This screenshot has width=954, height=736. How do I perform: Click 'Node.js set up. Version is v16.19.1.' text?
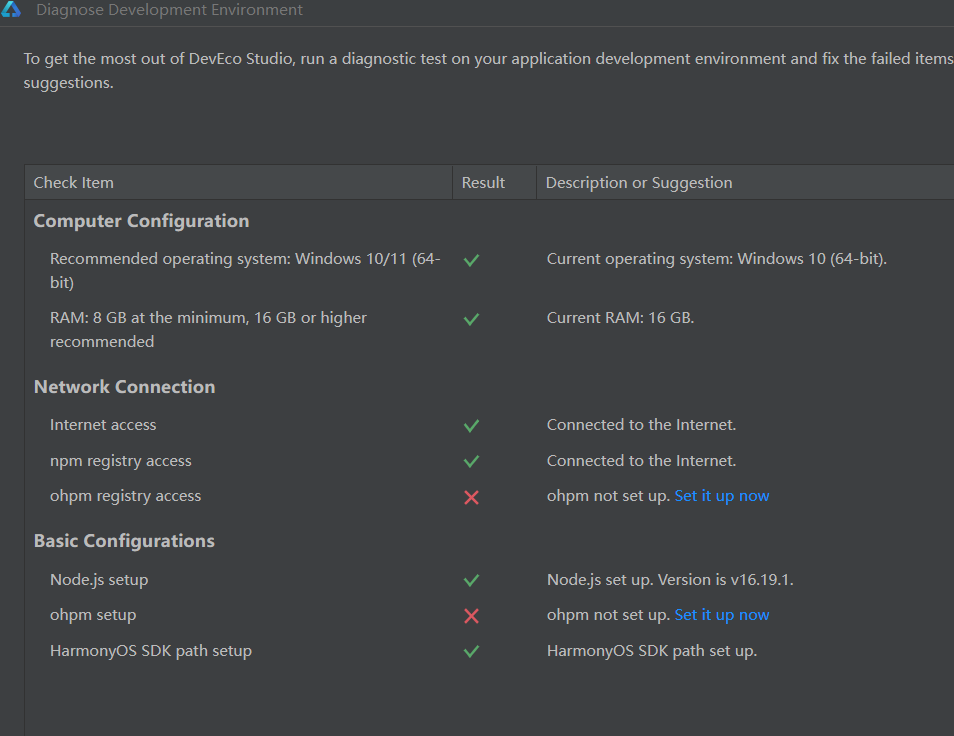tap(670, 580)
